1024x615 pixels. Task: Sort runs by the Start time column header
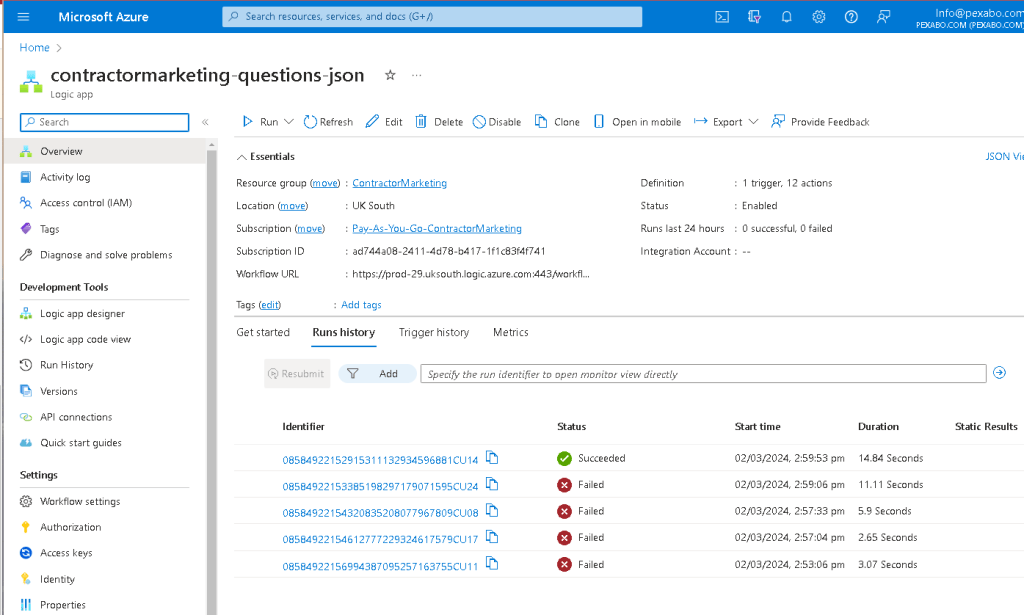(x=758, y=427)
